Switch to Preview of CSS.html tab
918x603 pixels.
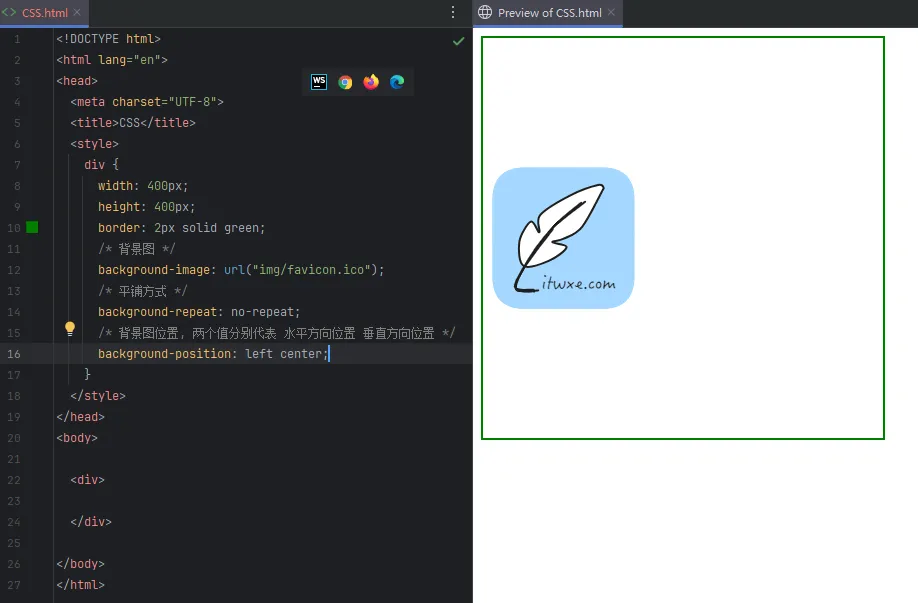pyautogui.click(x=547, y=13)
